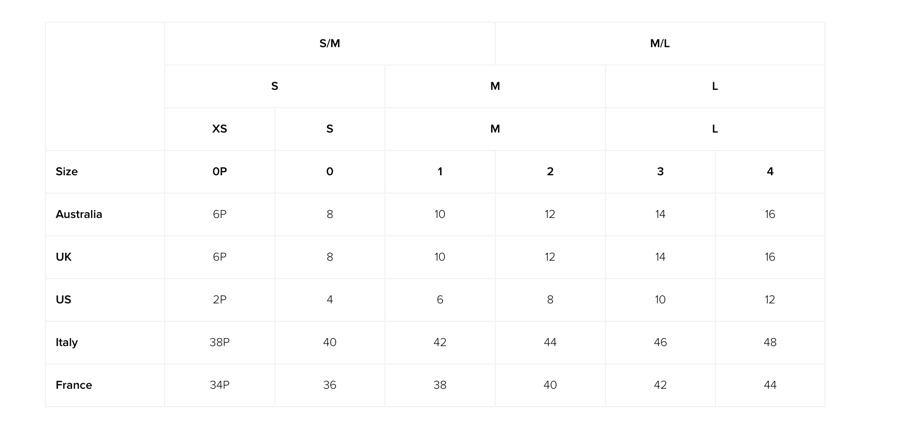Image resolution: width=900 pixels, height=428 pixels.
Task: Click the UK row label
Action: tap(64, 257)
